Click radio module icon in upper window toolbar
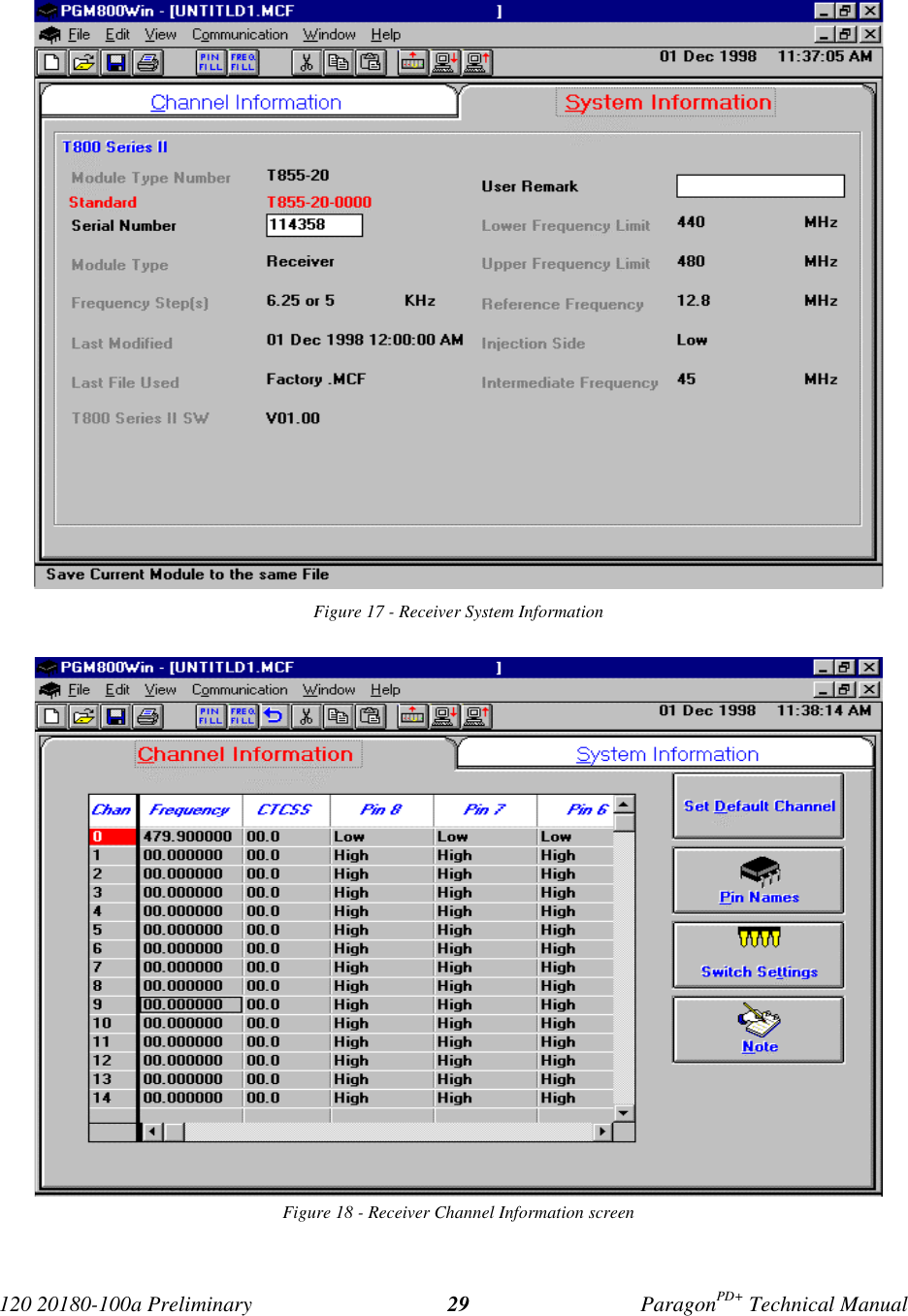 pyautogui.click(x=413, y=63)
